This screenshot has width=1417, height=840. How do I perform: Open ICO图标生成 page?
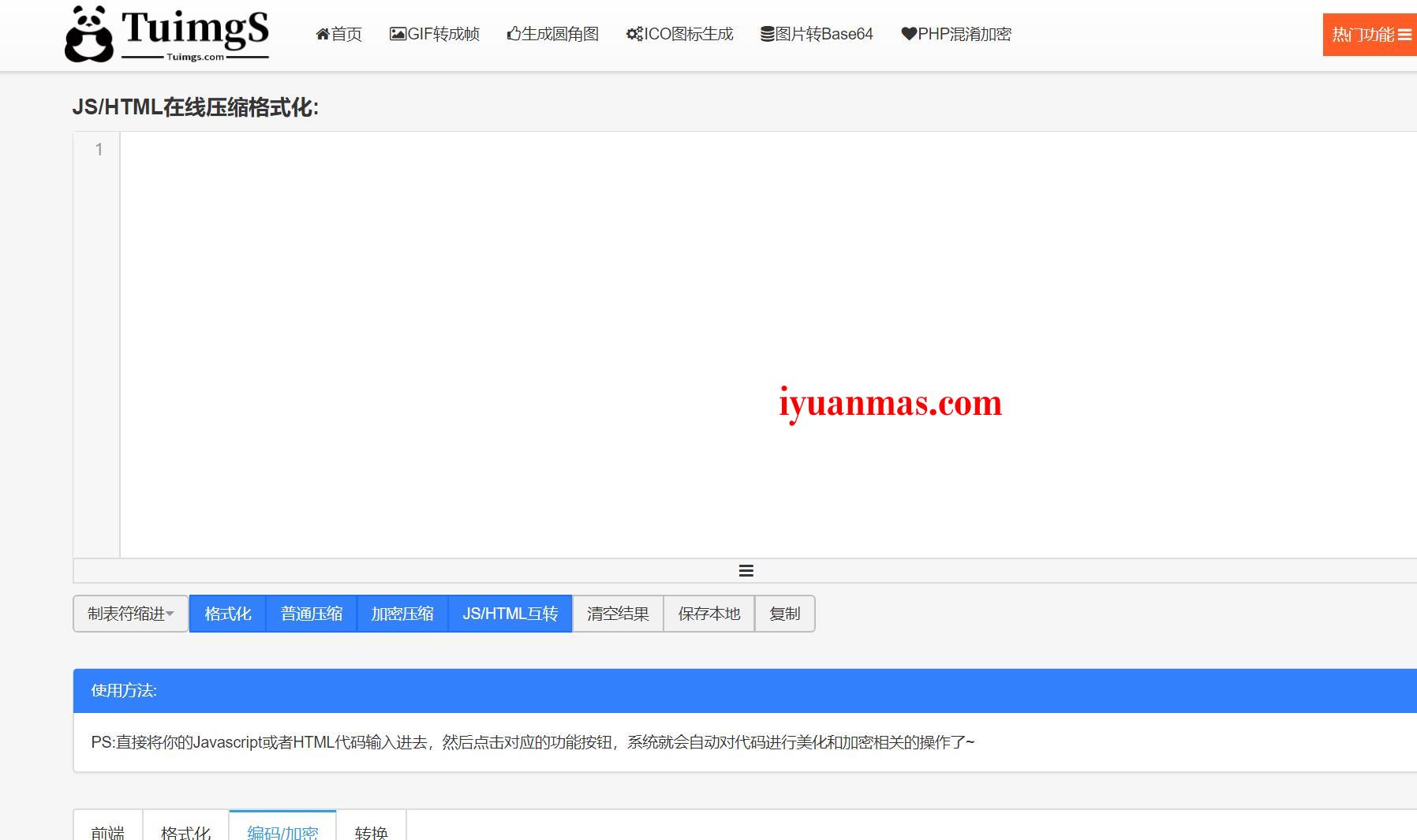[679, 34]
